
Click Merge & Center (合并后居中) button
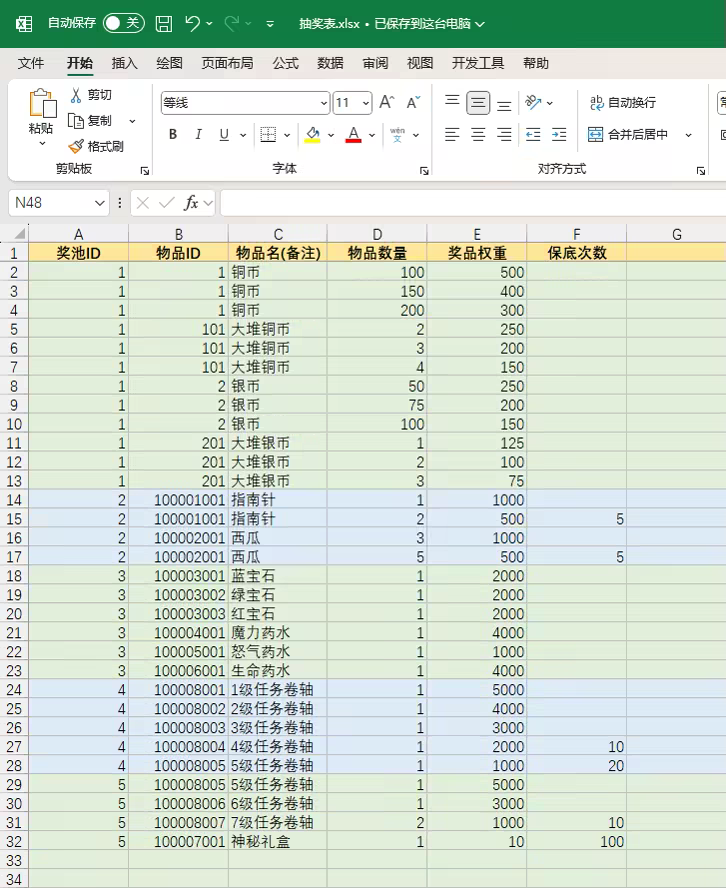click(628, 135)
